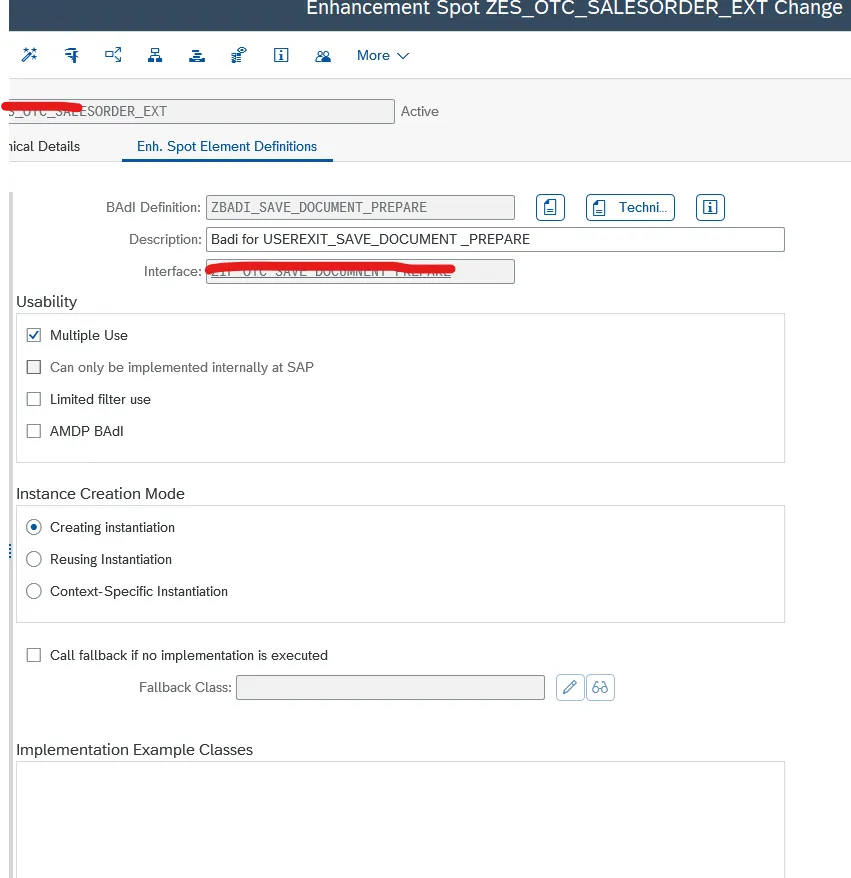The width and height of the screenshot is (851, 878).
Task: Click the information icon in top toolbar
Action: (281, 55)
